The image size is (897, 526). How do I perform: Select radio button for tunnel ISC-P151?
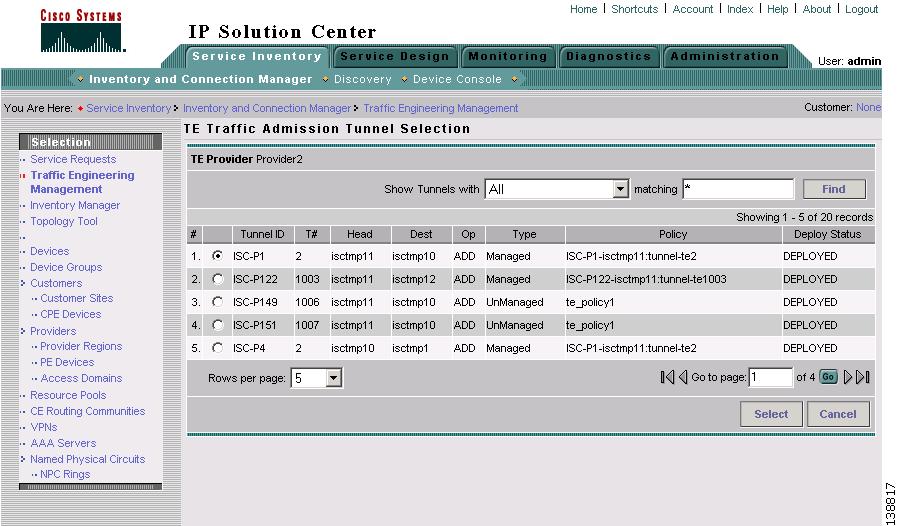[x=217, y=325]
